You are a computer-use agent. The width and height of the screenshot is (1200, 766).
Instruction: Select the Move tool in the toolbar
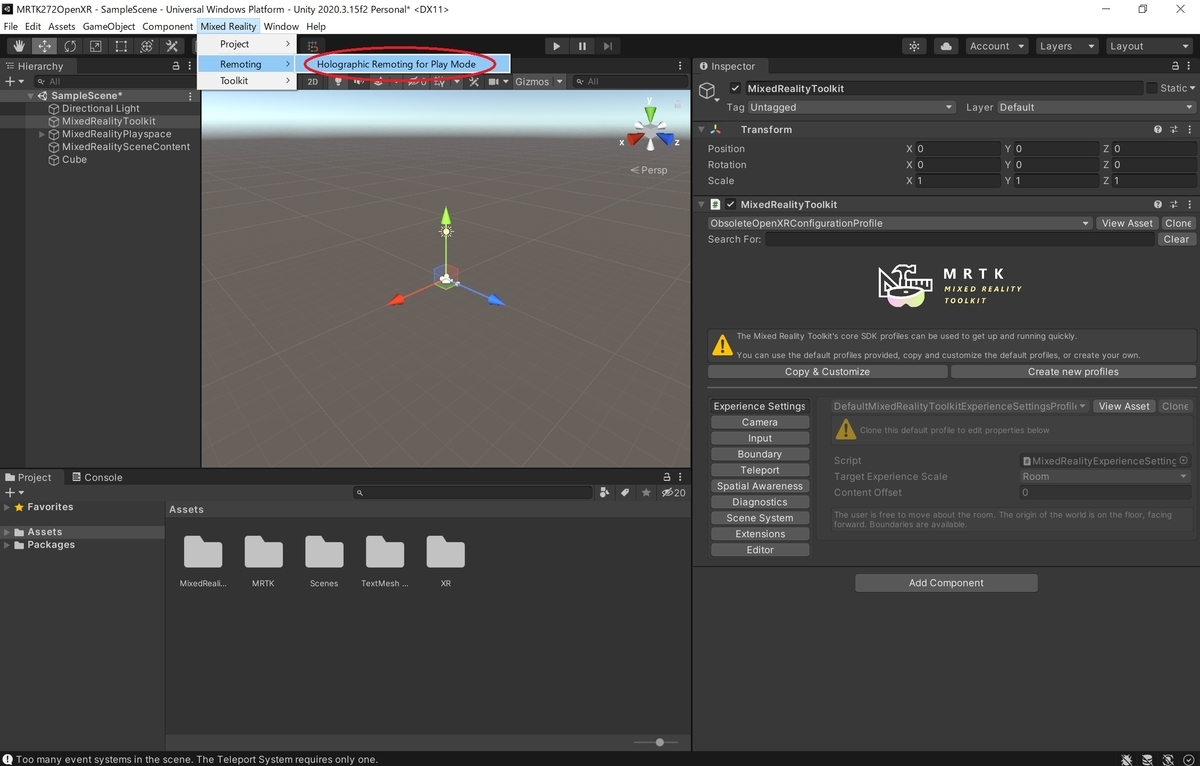tap(45, 46)
